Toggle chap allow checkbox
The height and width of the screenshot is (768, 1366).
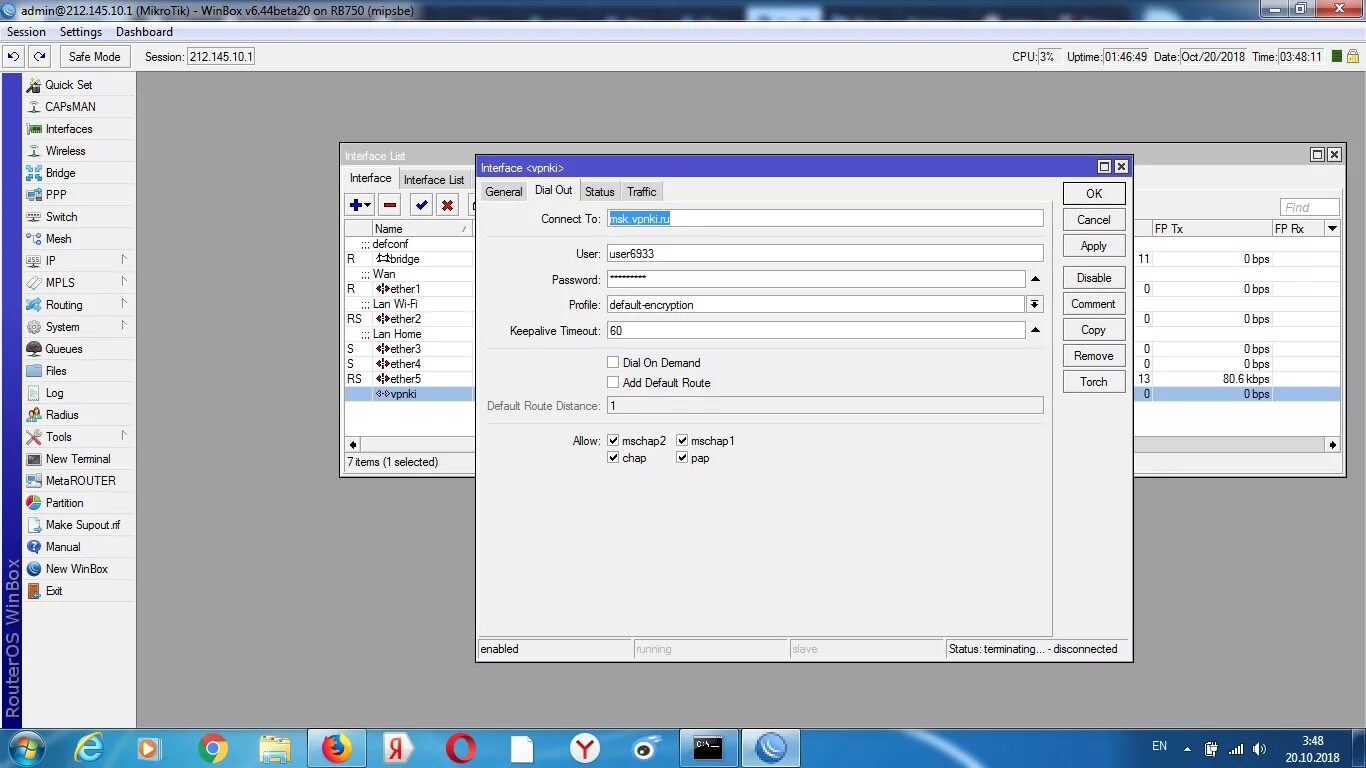click(x=613, y=458)
